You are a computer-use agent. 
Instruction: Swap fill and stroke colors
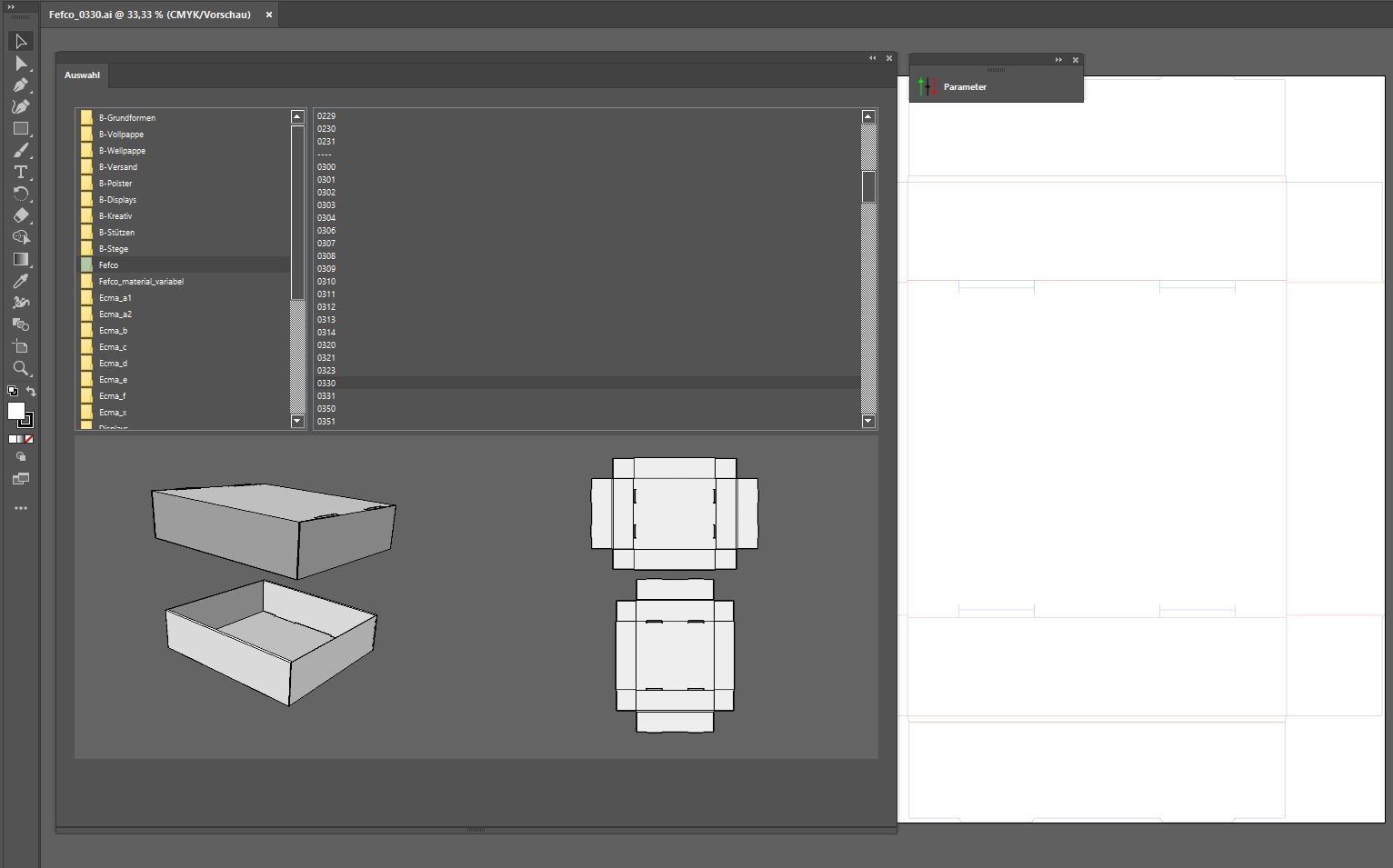pos(31,392)
